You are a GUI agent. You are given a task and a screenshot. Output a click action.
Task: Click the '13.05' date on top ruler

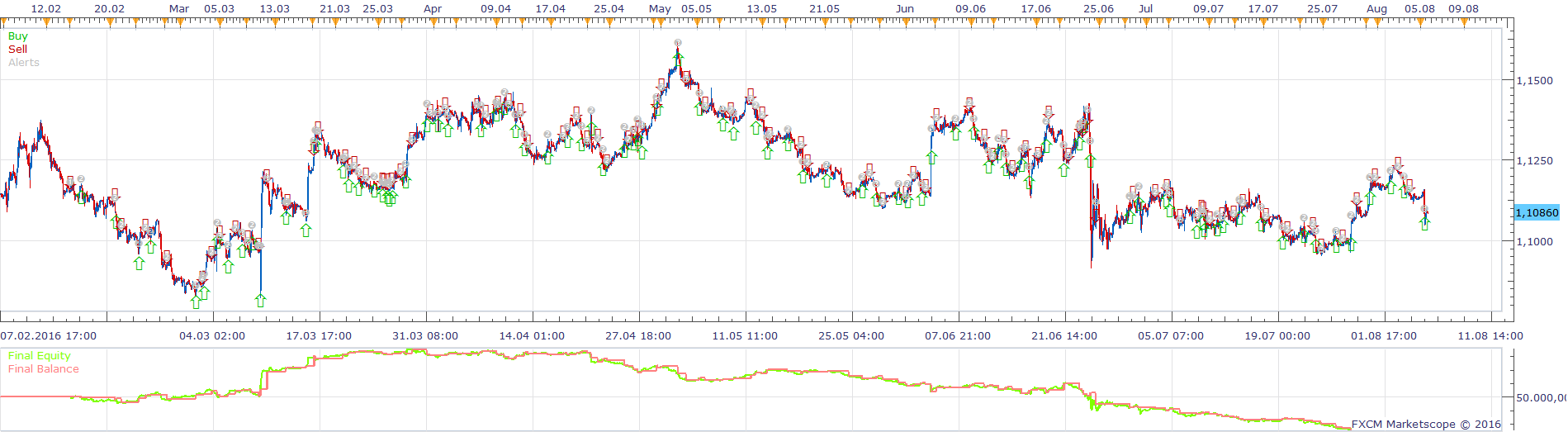click(761, 8)
